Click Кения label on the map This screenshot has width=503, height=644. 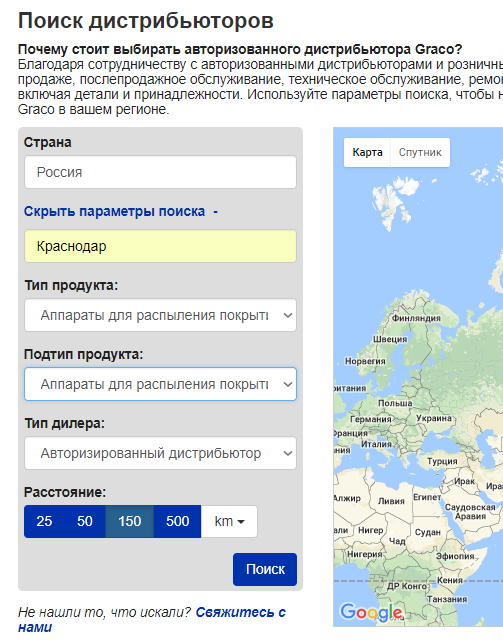point(450,580)
